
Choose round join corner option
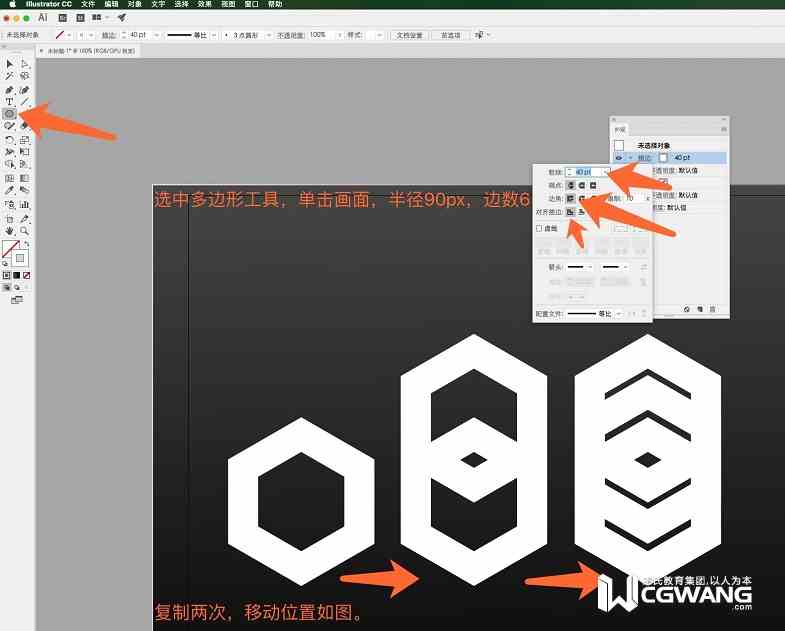(x=582, y=199)
